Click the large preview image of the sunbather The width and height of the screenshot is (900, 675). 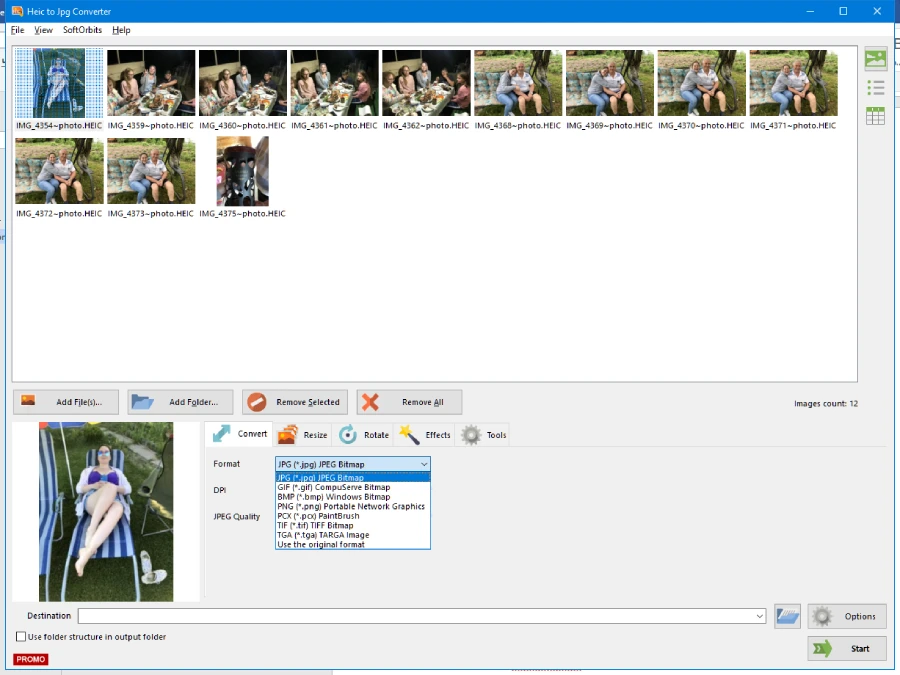coord(106,512)
